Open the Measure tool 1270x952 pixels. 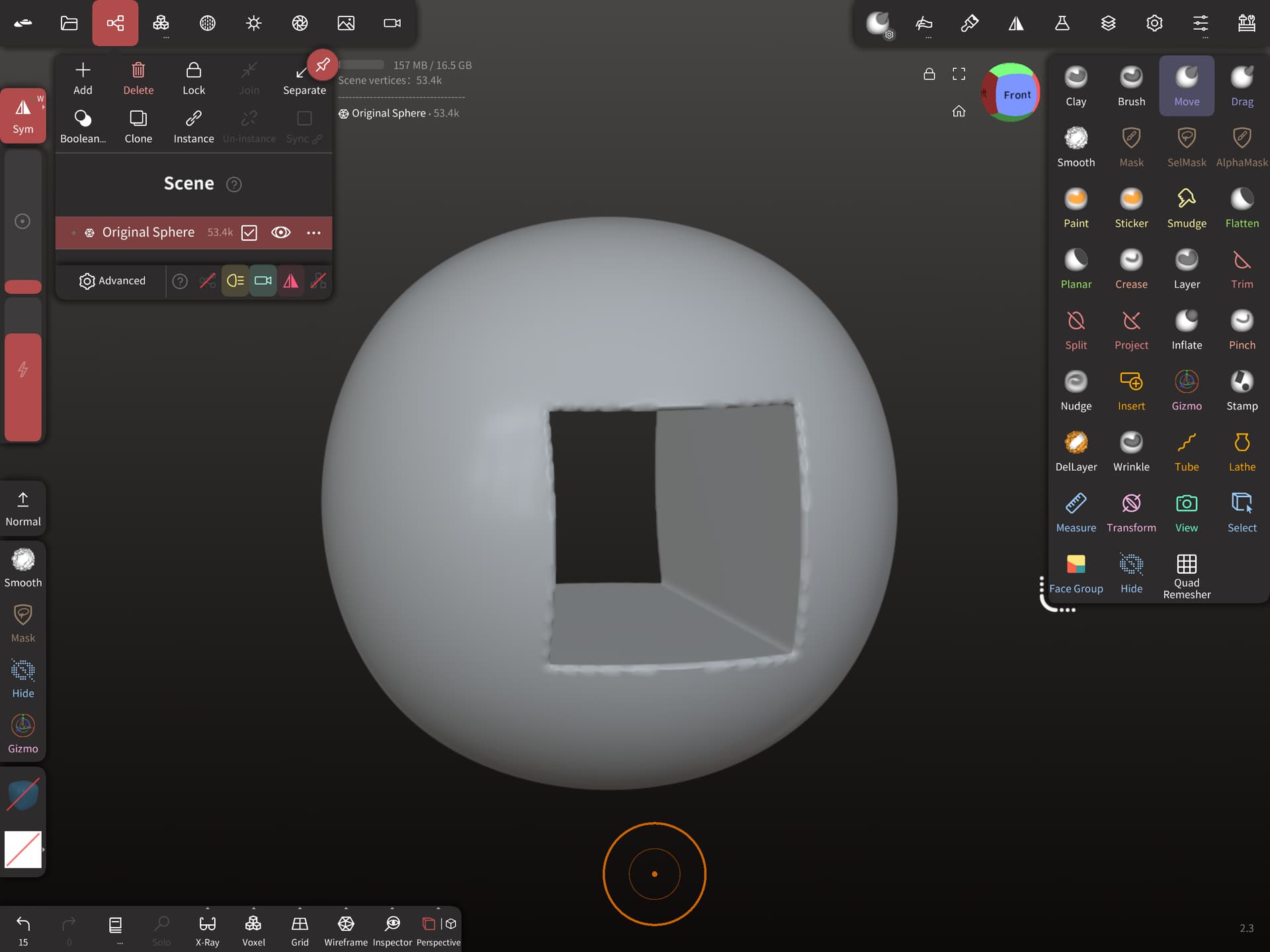1076,512
